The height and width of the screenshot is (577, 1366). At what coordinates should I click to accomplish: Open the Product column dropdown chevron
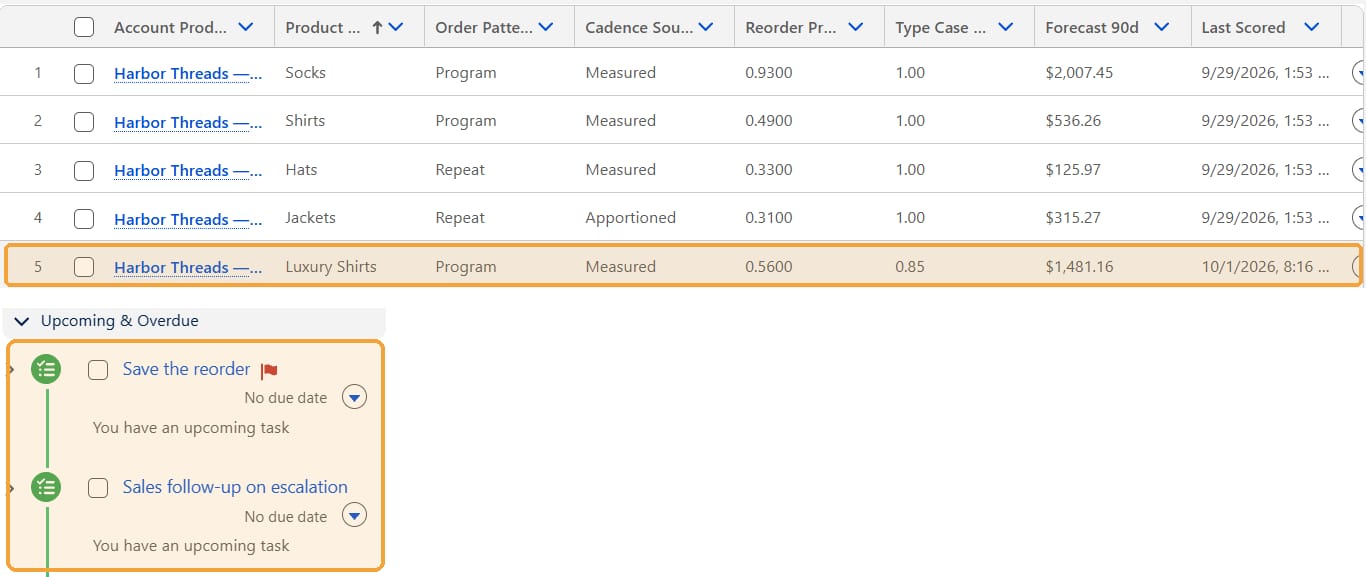[x=396, y=28]
